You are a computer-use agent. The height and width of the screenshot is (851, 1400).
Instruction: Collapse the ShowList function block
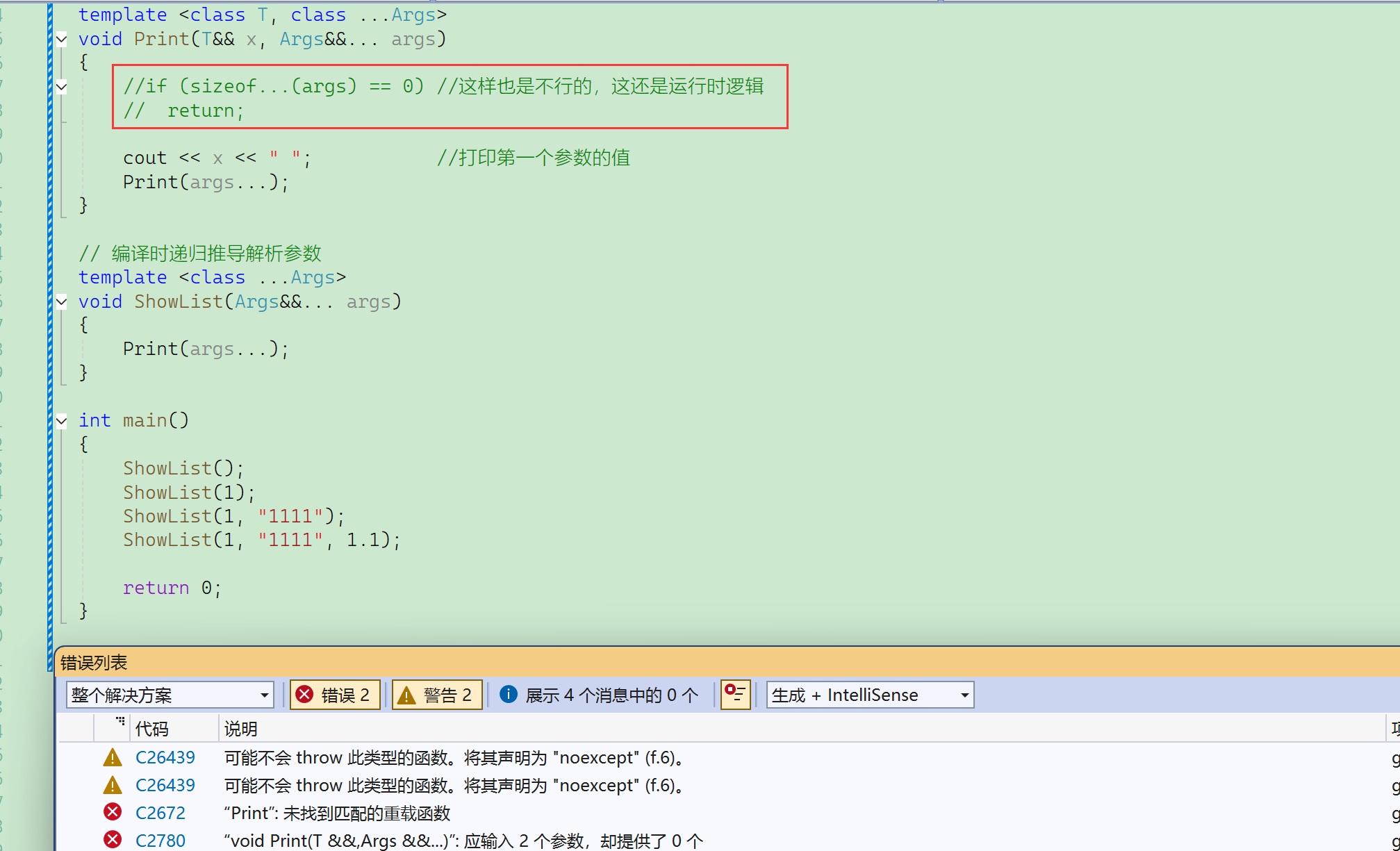62,301
